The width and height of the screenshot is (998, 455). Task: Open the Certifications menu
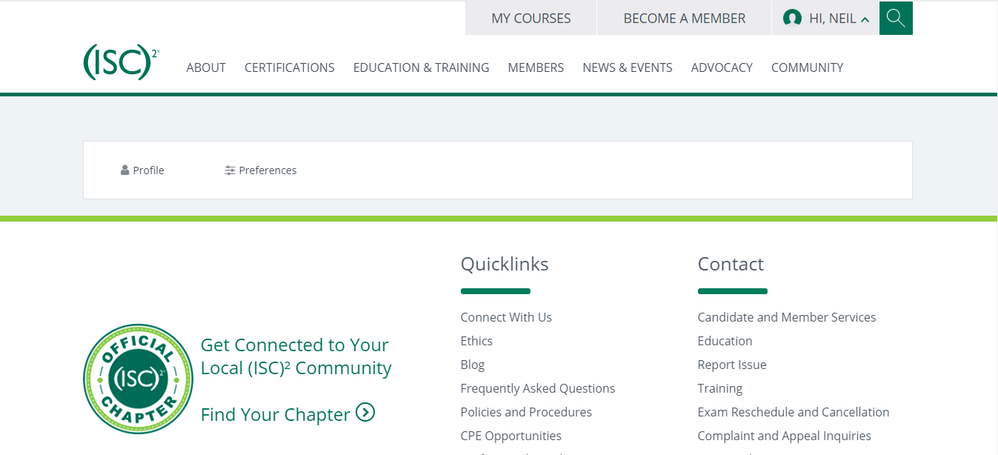coord(289,68)
